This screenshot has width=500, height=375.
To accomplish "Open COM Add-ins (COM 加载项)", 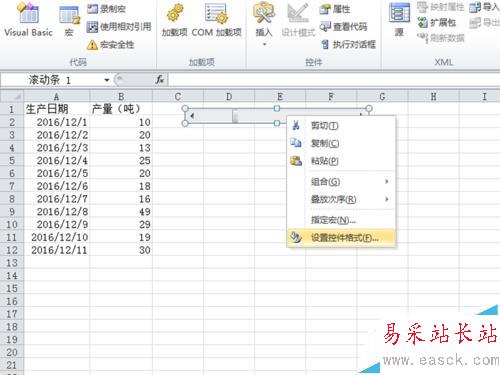I will (217, 20).
